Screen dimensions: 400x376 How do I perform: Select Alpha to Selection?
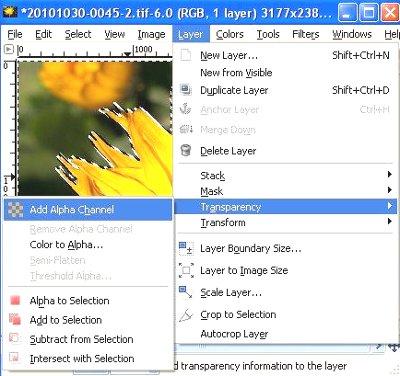[88, 300]
